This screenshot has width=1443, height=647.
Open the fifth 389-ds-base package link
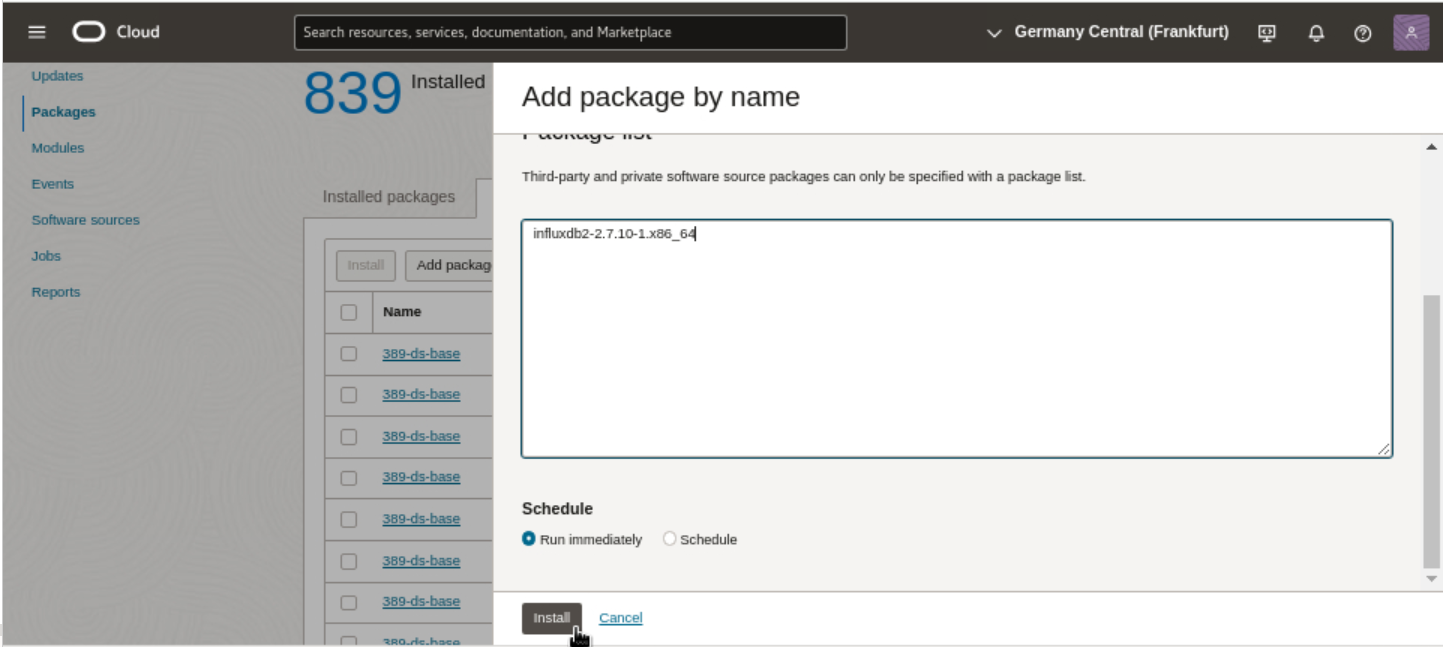coord(421,519)
